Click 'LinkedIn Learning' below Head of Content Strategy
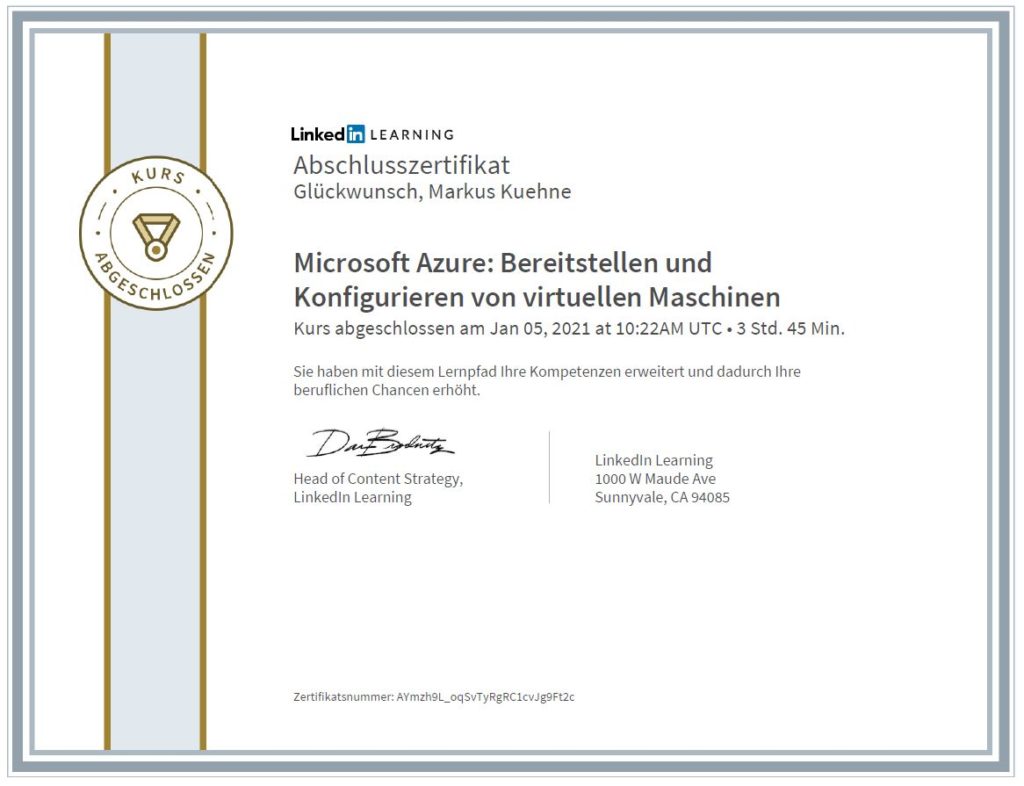This screenshot has height=786, width=1024. 353,497
